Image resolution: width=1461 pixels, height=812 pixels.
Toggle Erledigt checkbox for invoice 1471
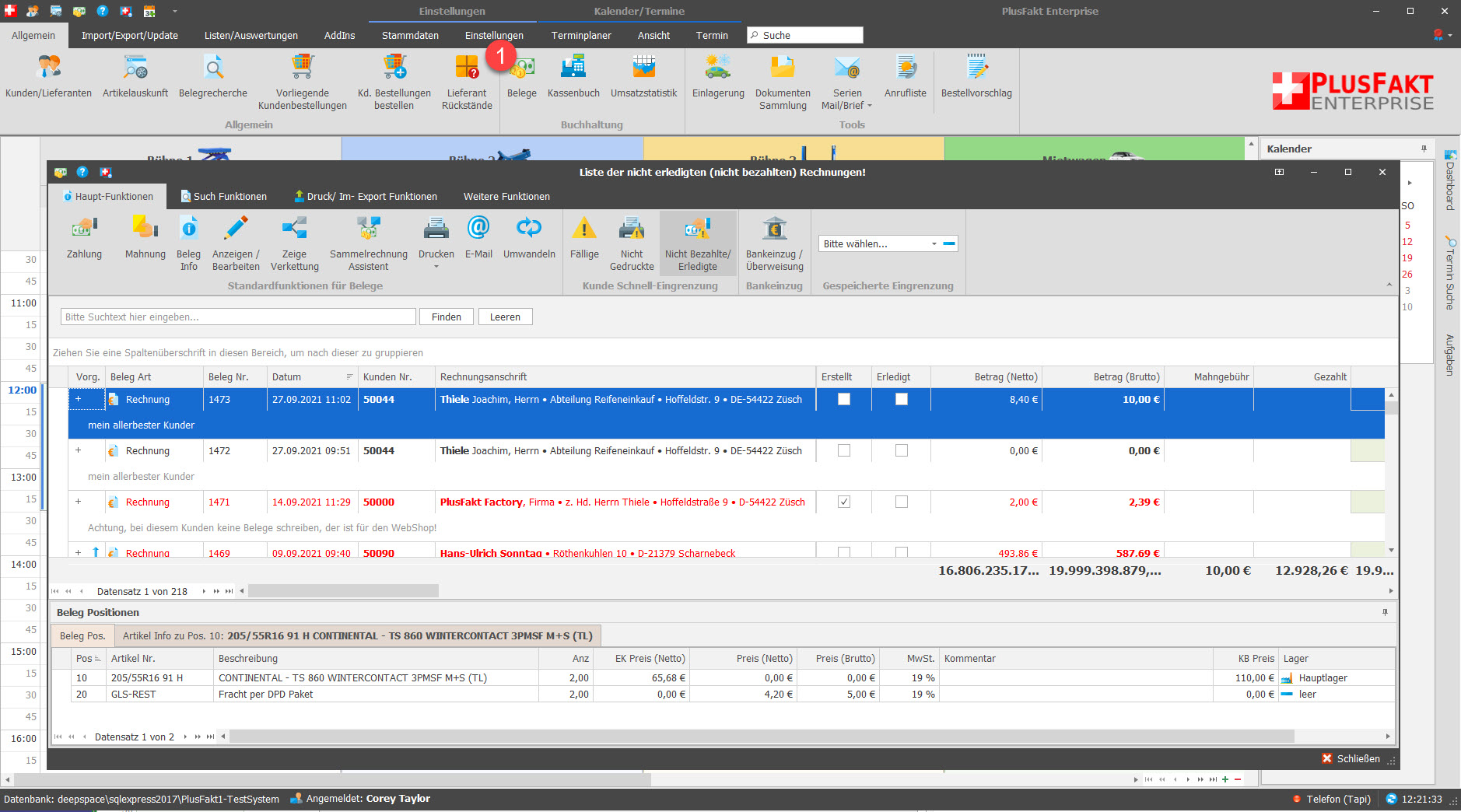point(901,502)
